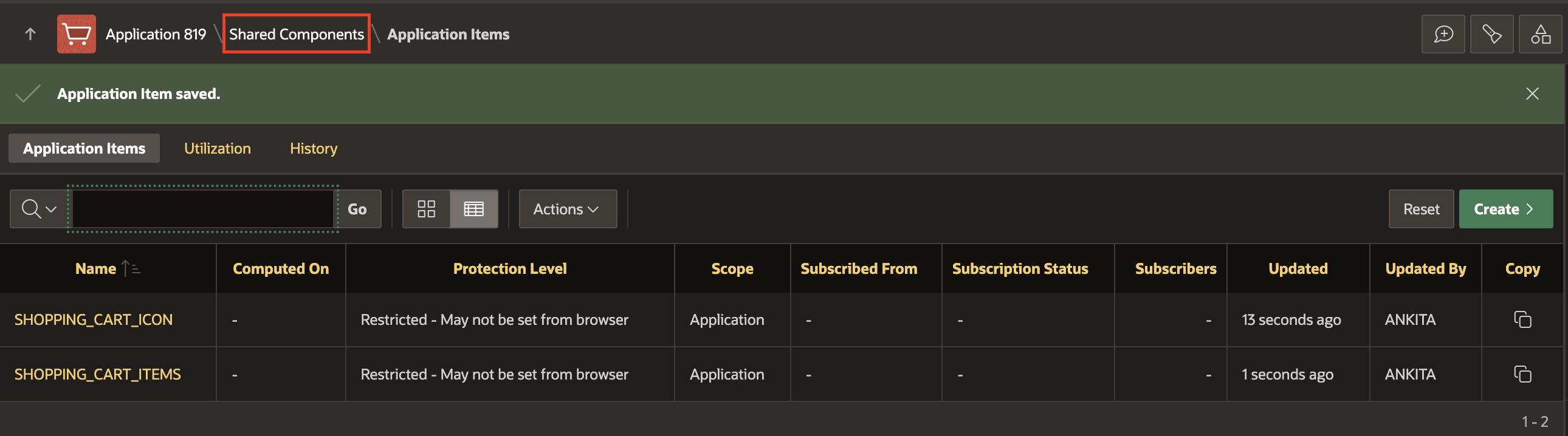
Task: Copy the SHOPPING_CART_ICON item
Action: pyautogui.click(x=1522, y=319)
